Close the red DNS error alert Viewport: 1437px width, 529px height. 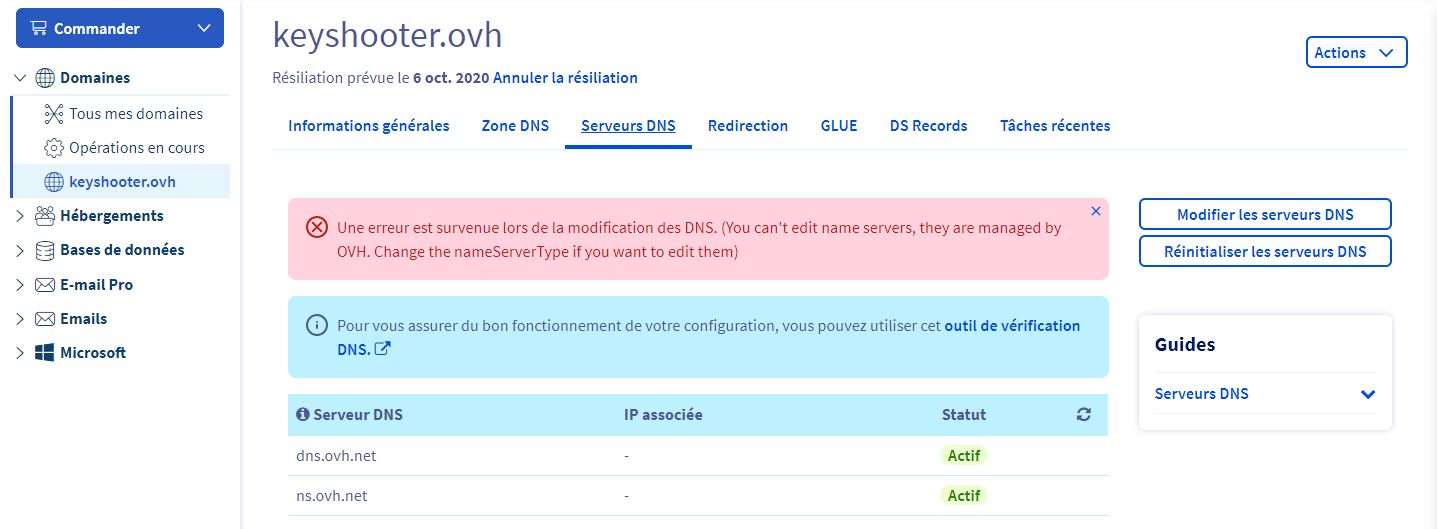click(1096, 211)
